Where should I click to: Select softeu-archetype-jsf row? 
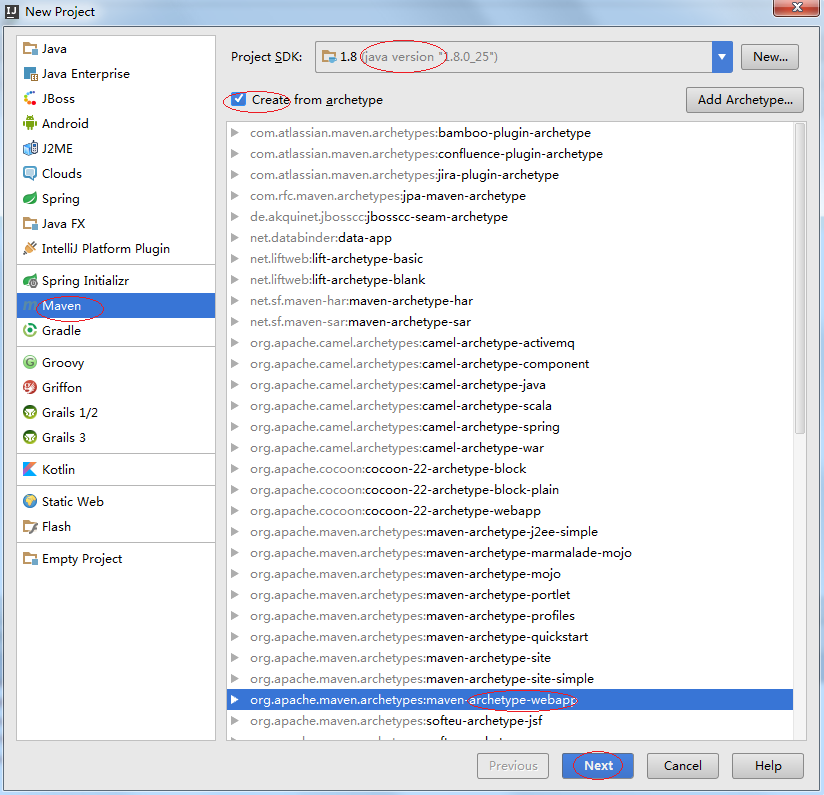510,720
